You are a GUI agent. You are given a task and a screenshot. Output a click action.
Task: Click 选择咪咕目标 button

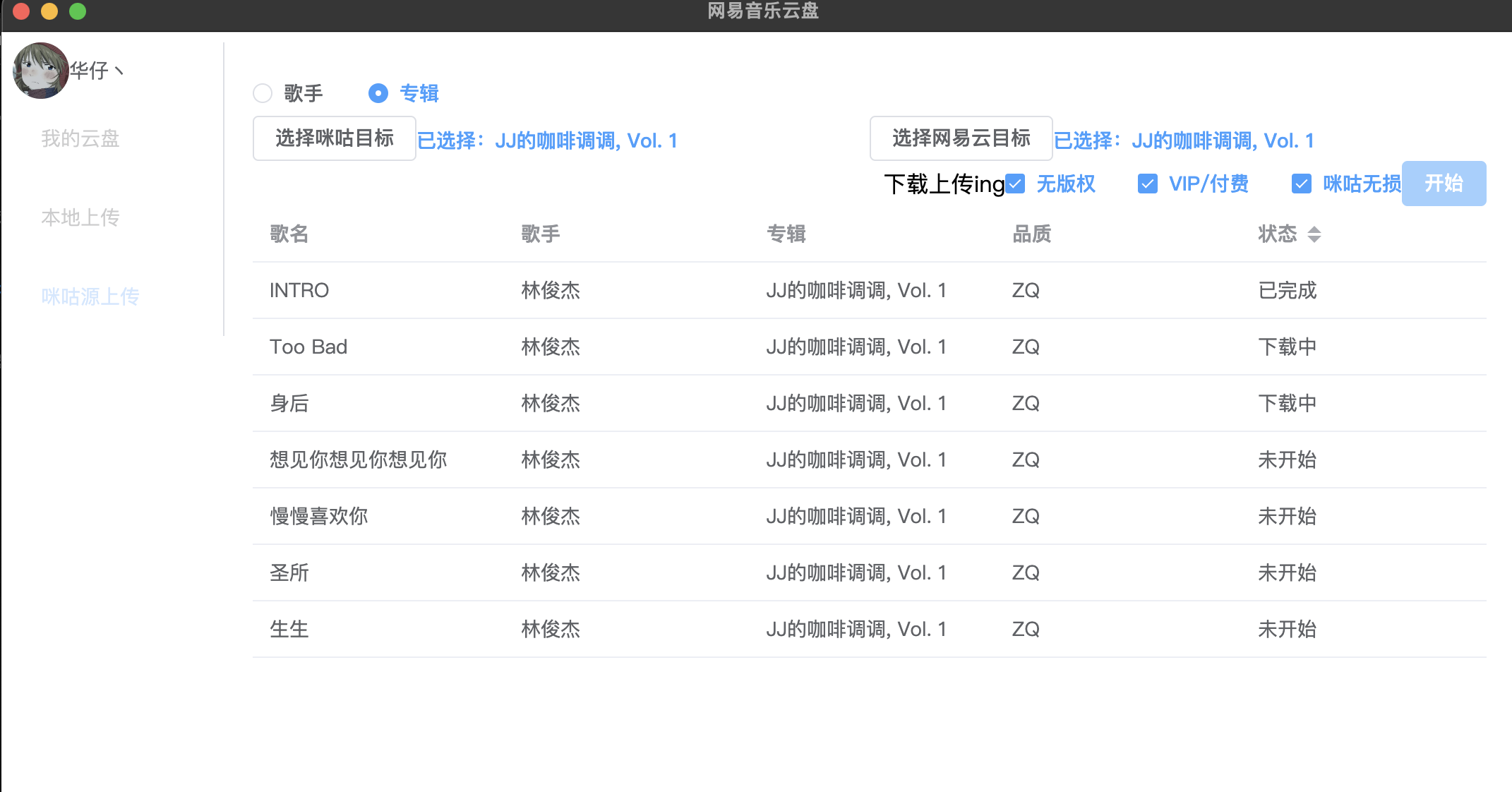334,138
